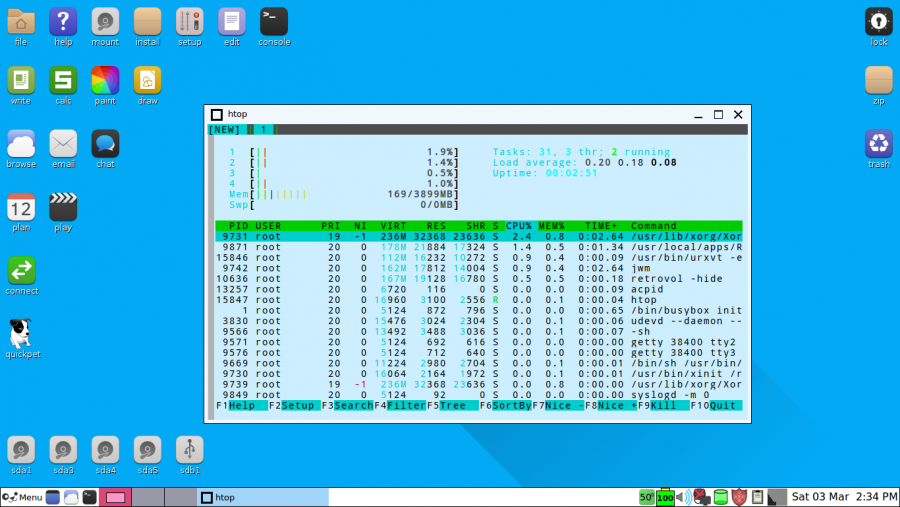This screenshot has height=507, width=900.
Task: Open the calc spreadsheet icon
Action: (x=63, y=80)
